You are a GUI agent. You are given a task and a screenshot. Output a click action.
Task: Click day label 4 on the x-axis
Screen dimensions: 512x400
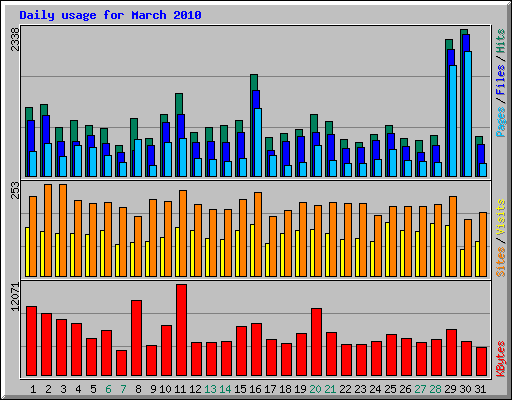point(78,389)
